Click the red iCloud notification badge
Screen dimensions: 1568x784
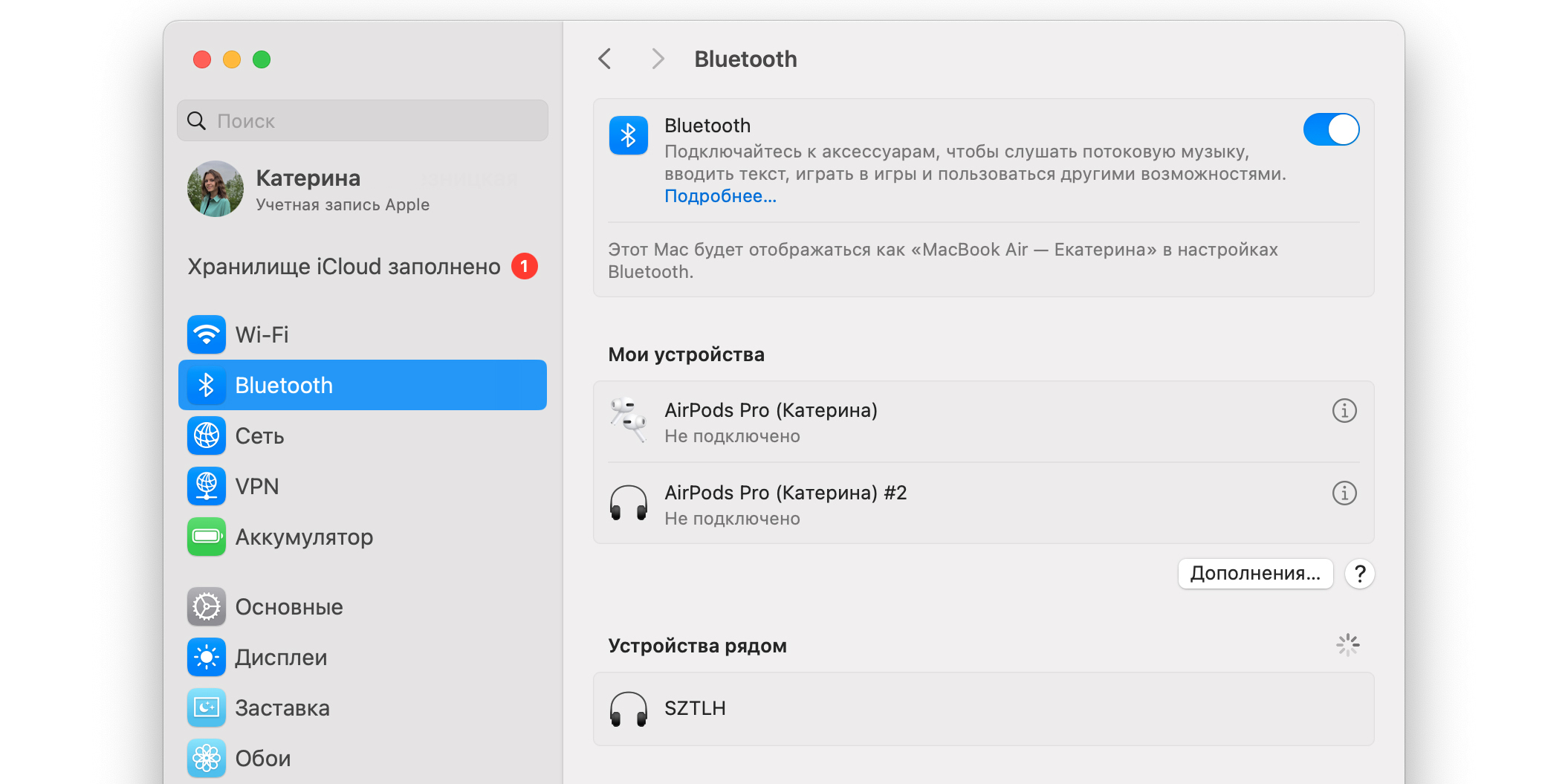pos(525,266)
